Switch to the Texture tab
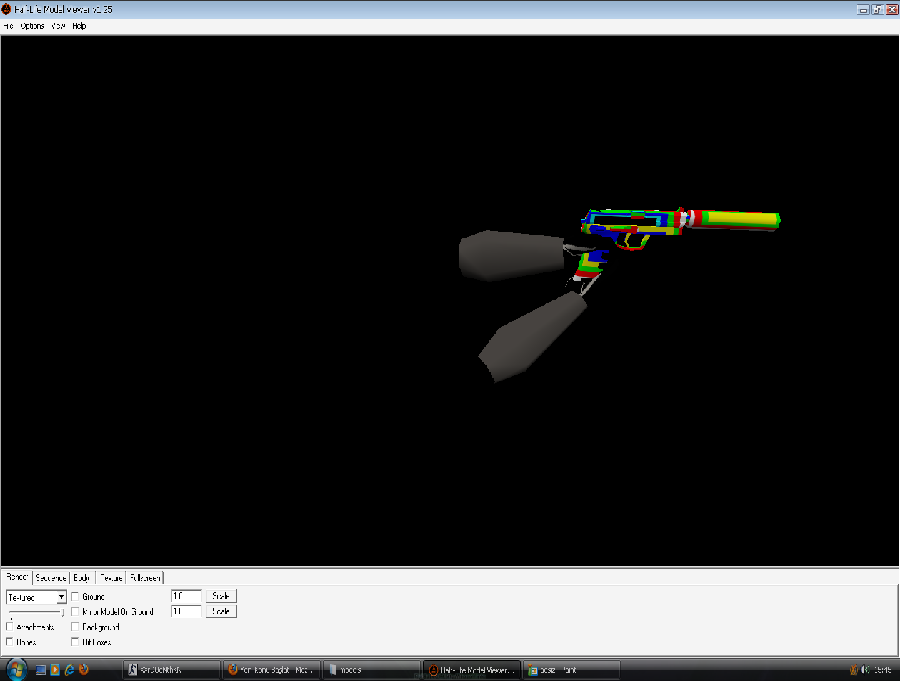The image size is (900, 681). (111, 578)
